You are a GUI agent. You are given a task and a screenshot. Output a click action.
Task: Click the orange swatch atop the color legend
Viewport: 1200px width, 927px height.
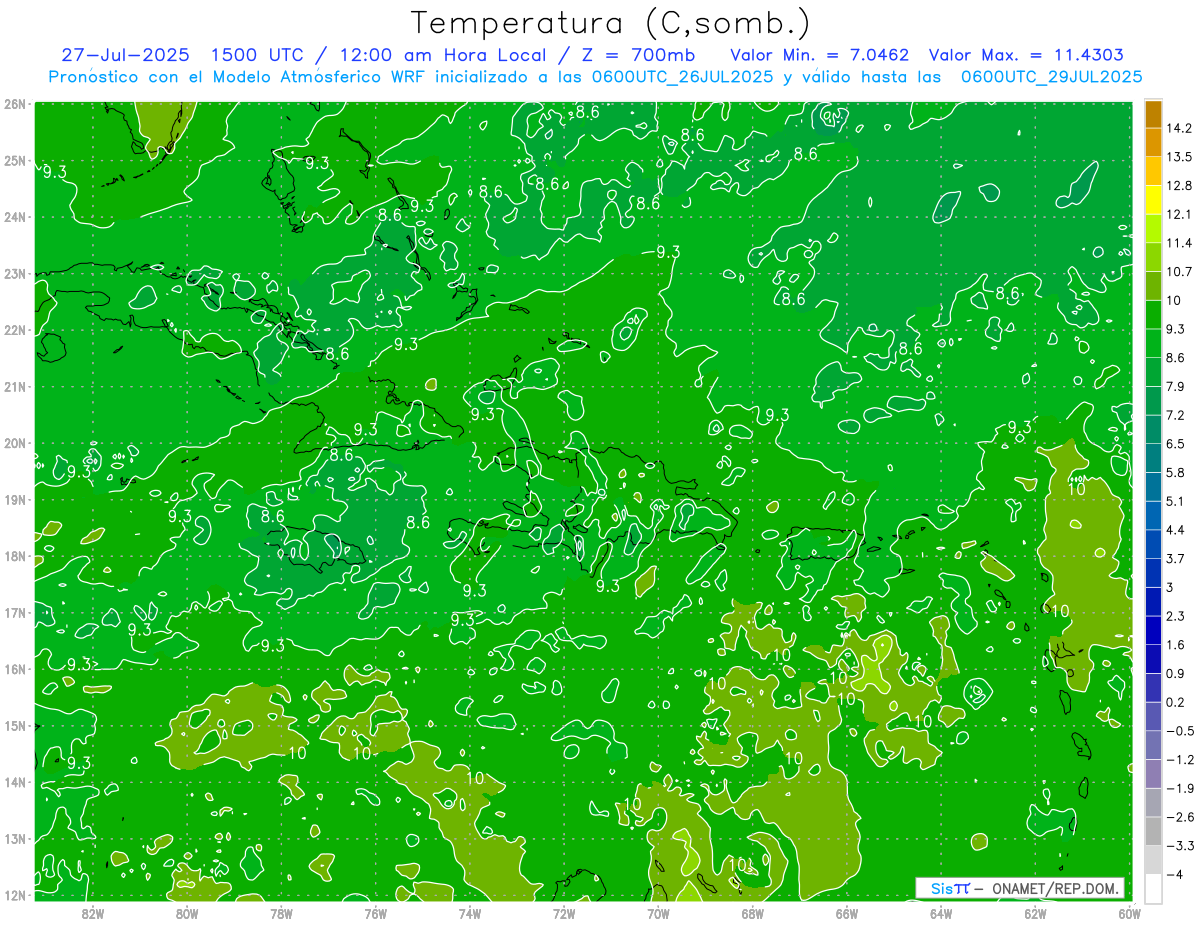click(1153, 113)
